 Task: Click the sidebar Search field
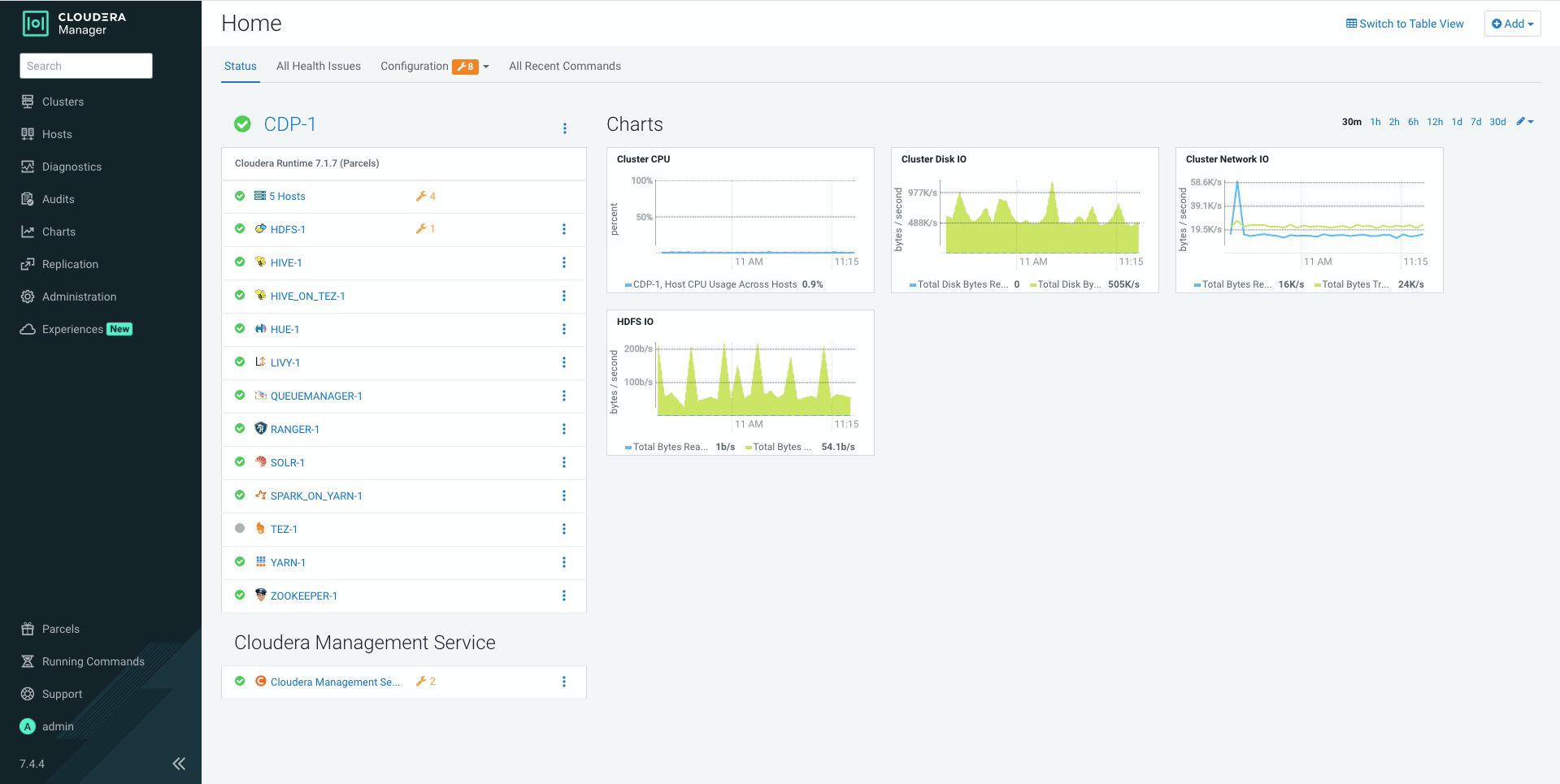(86, 66)
